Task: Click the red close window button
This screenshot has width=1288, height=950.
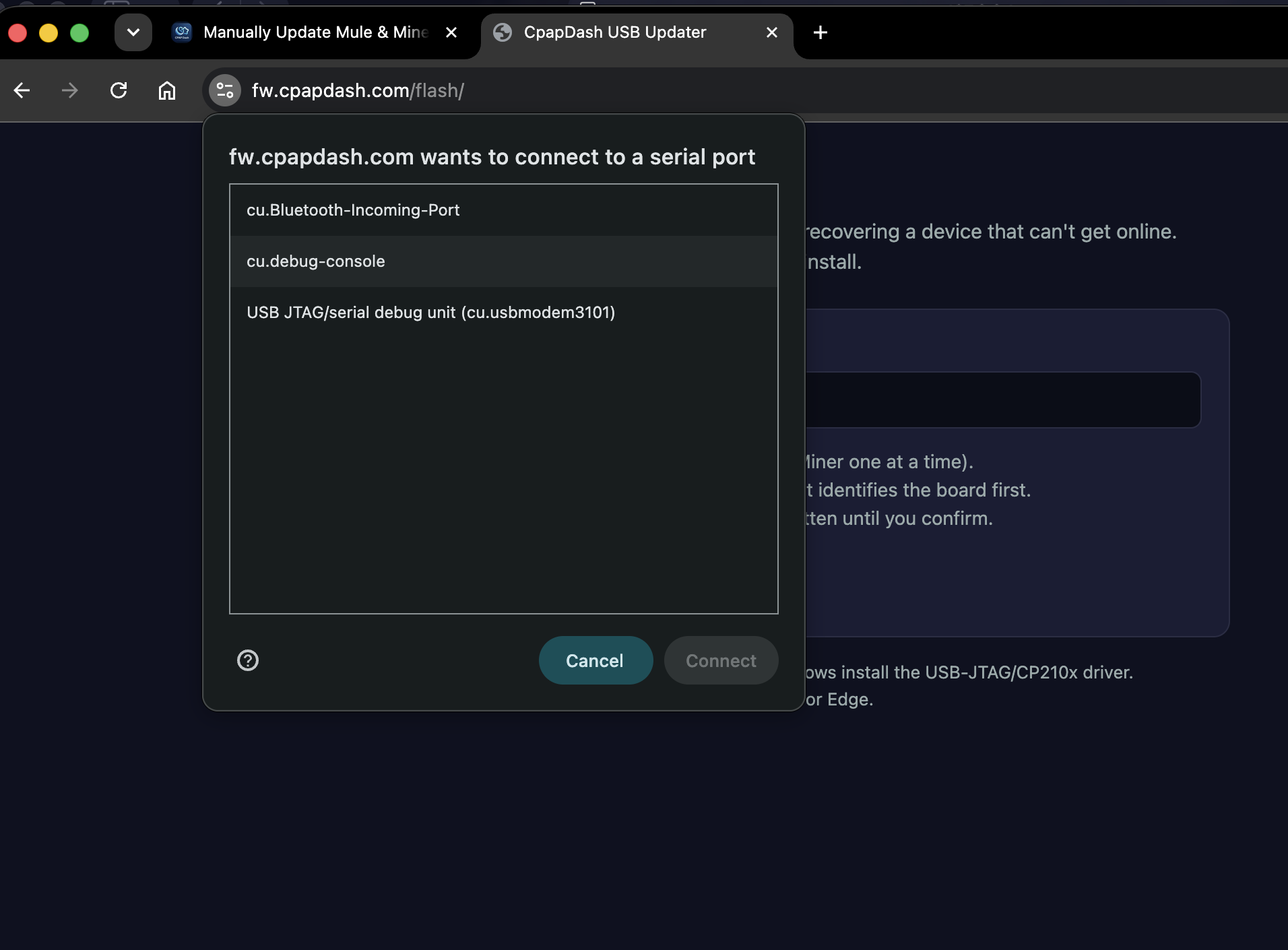Action: click(x=18, y=32)
